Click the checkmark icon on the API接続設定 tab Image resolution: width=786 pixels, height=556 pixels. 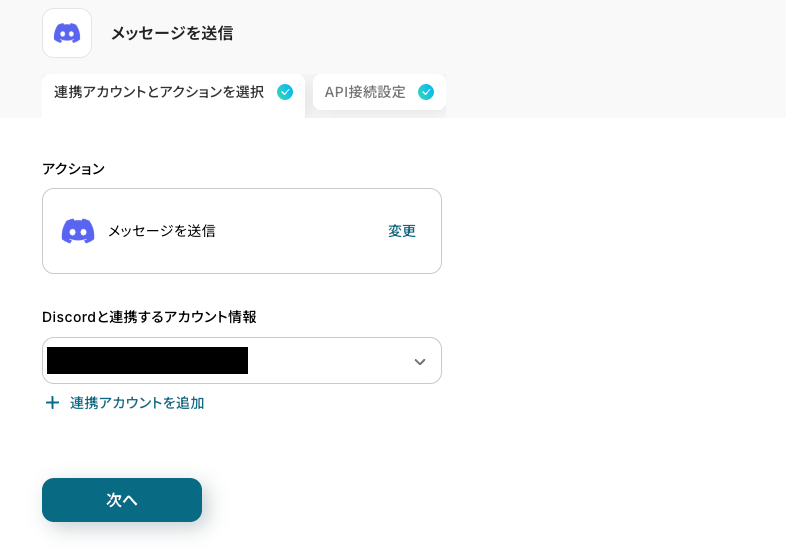(x=426, y=92)
